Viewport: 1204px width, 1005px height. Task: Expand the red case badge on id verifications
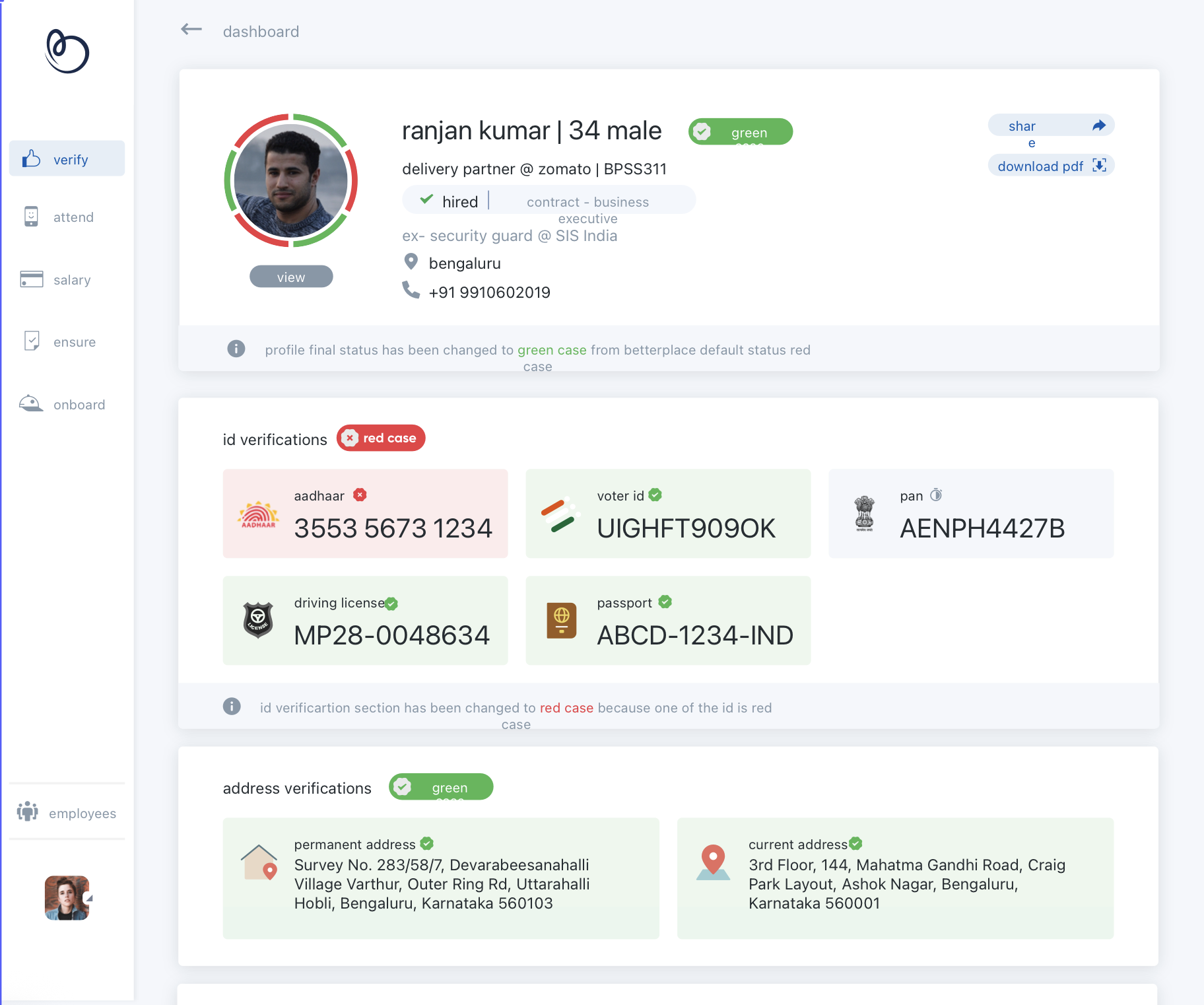pos(381,438)
